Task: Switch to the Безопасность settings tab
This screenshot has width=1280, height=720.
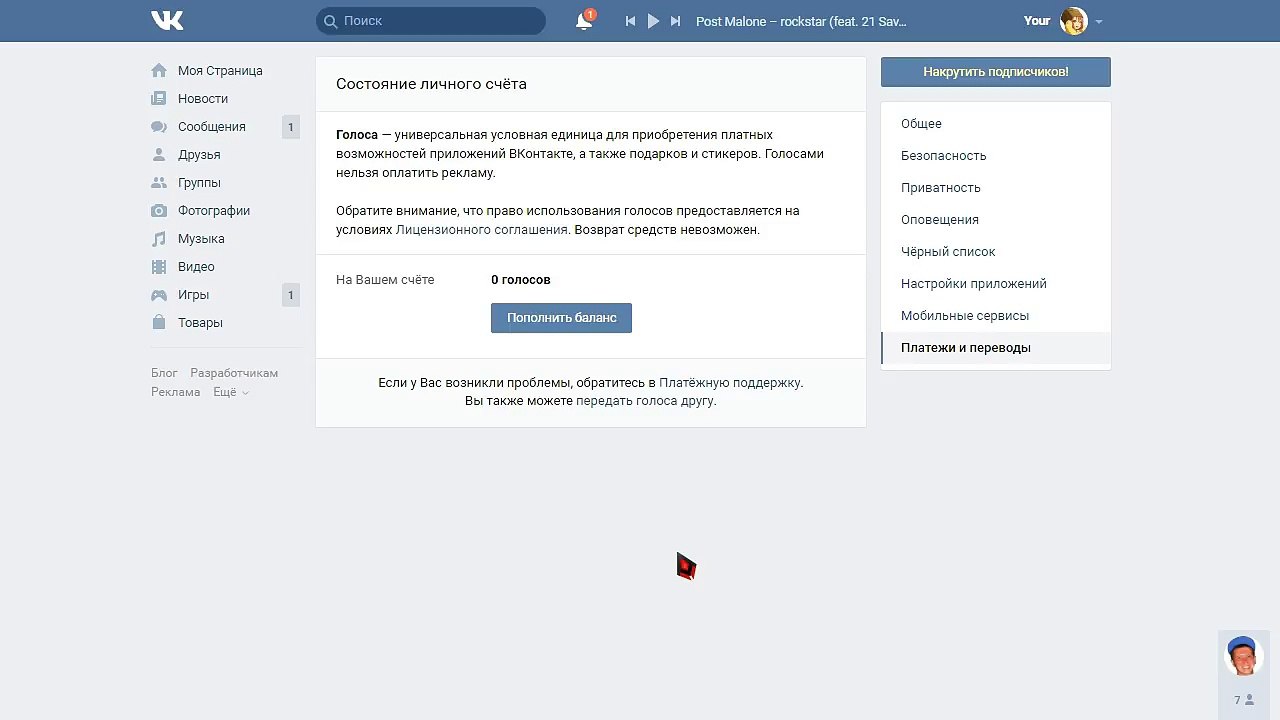Action: 996,156
